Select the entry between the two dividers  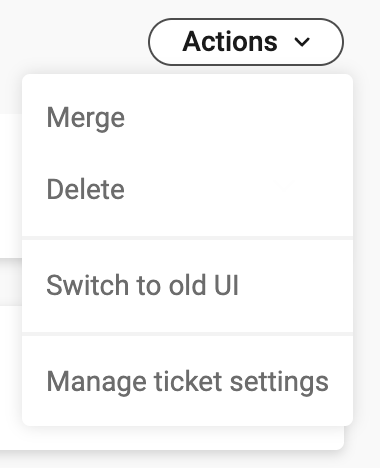click(187, 285)
